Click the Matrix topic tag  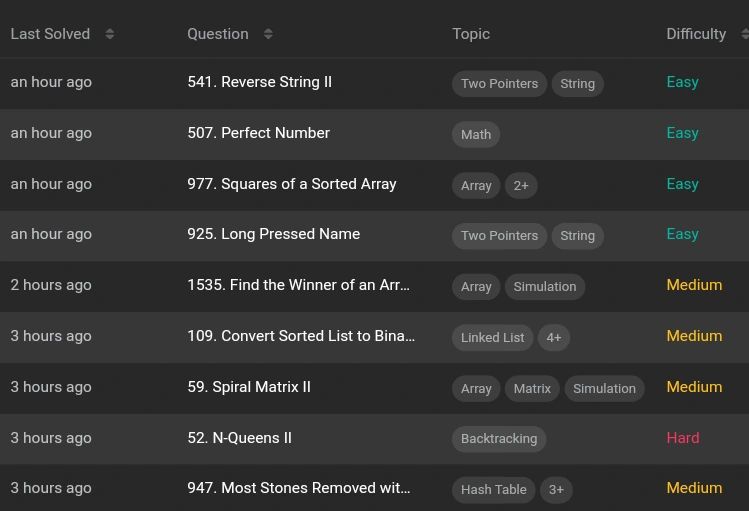click(532, 389)
